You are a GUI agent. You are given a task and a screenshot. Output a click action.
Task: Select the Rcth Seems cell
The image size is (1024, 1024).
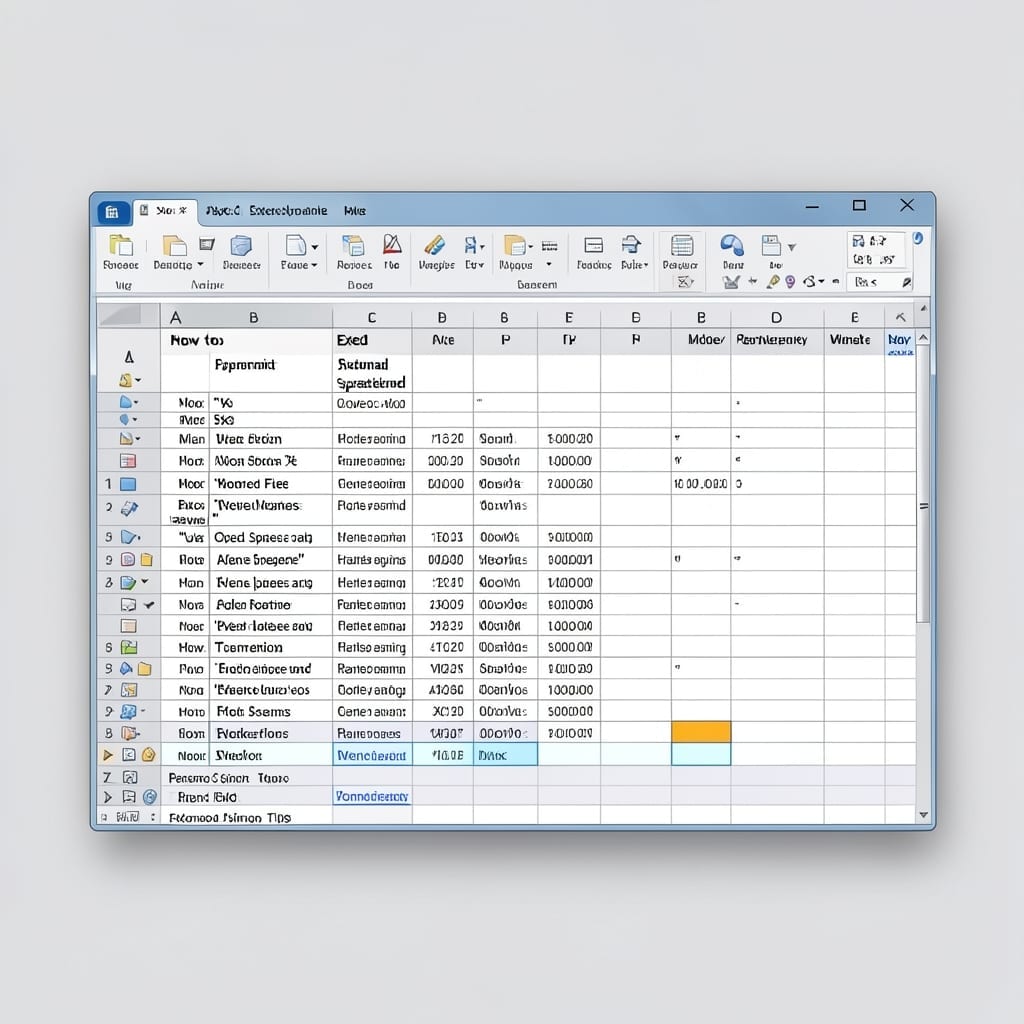pos(270,711)
